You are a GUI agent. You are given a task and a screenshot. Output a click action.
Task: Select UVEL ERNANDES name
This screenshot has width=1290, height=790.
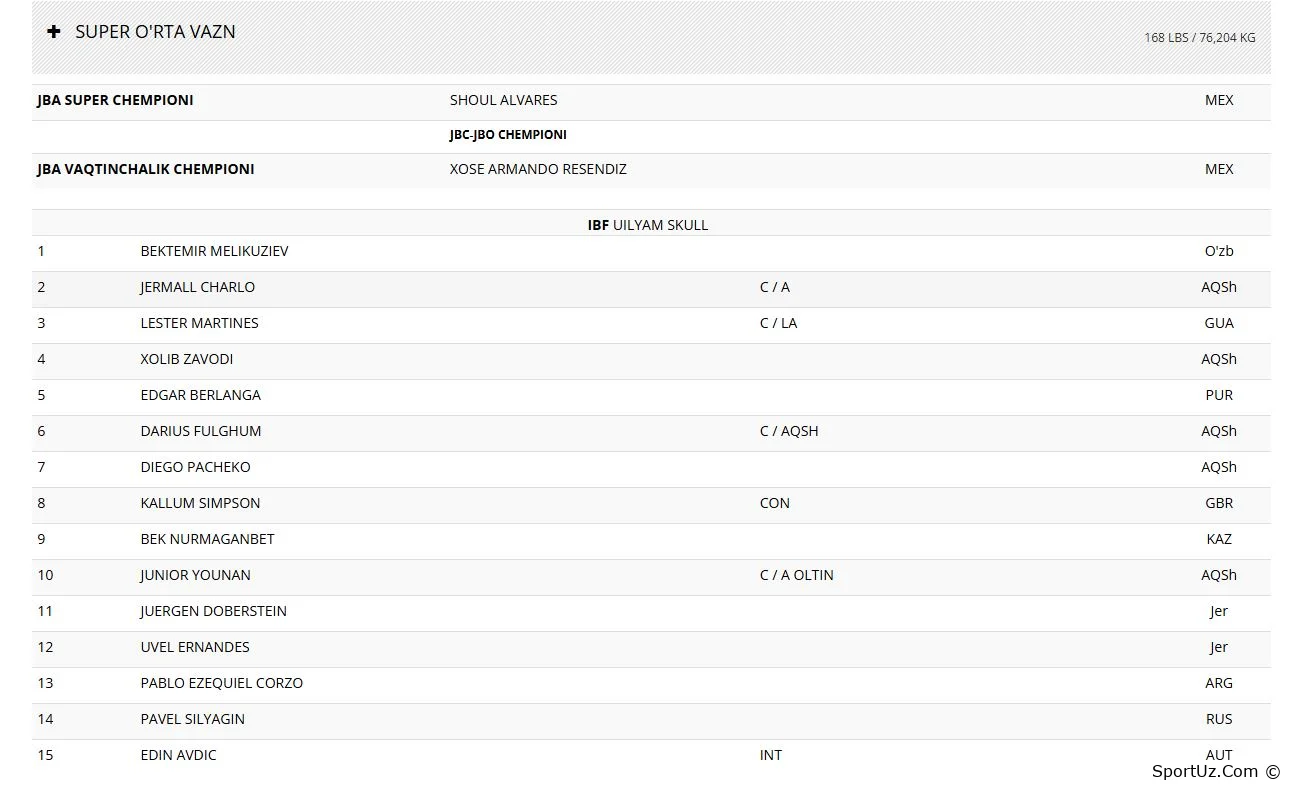tap(195, 647)
